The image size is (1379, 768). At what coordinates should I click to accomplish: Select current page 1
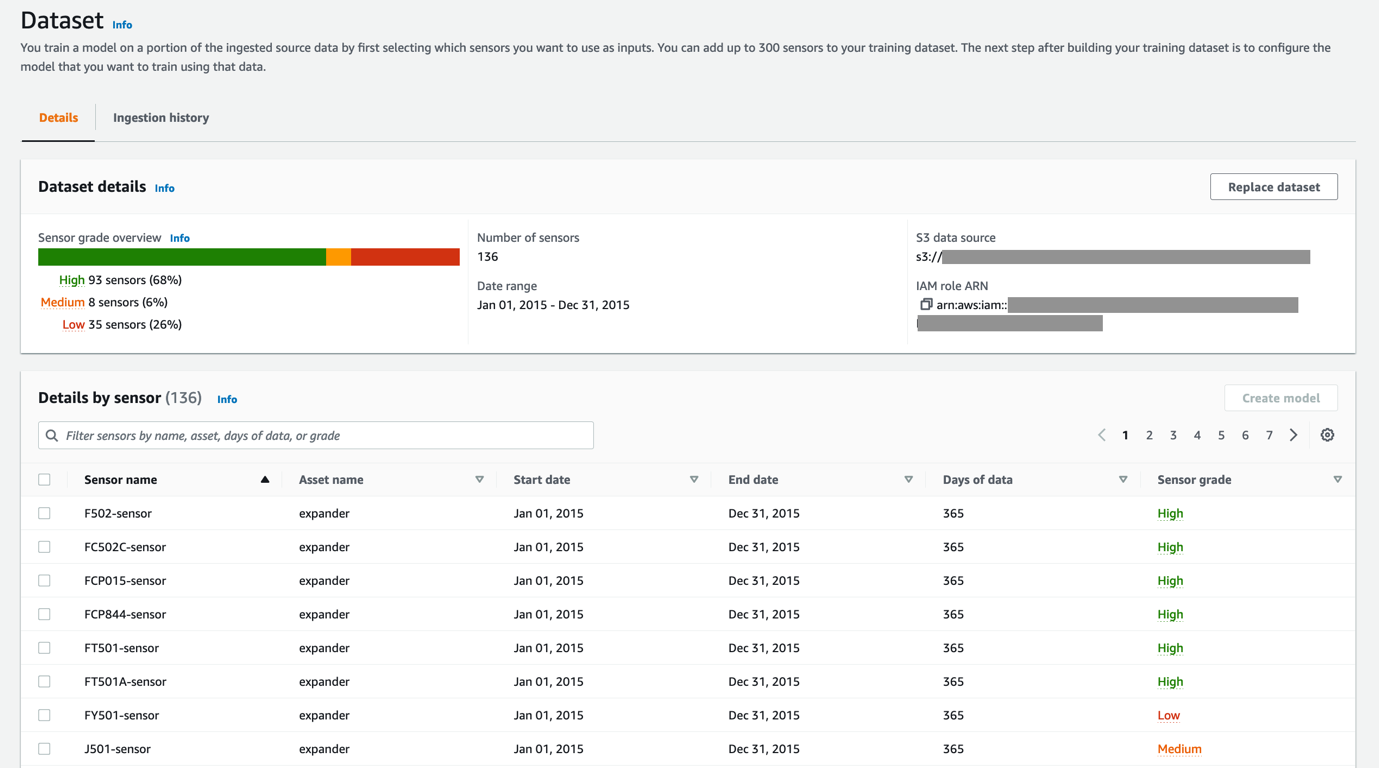coord(1125,435)
